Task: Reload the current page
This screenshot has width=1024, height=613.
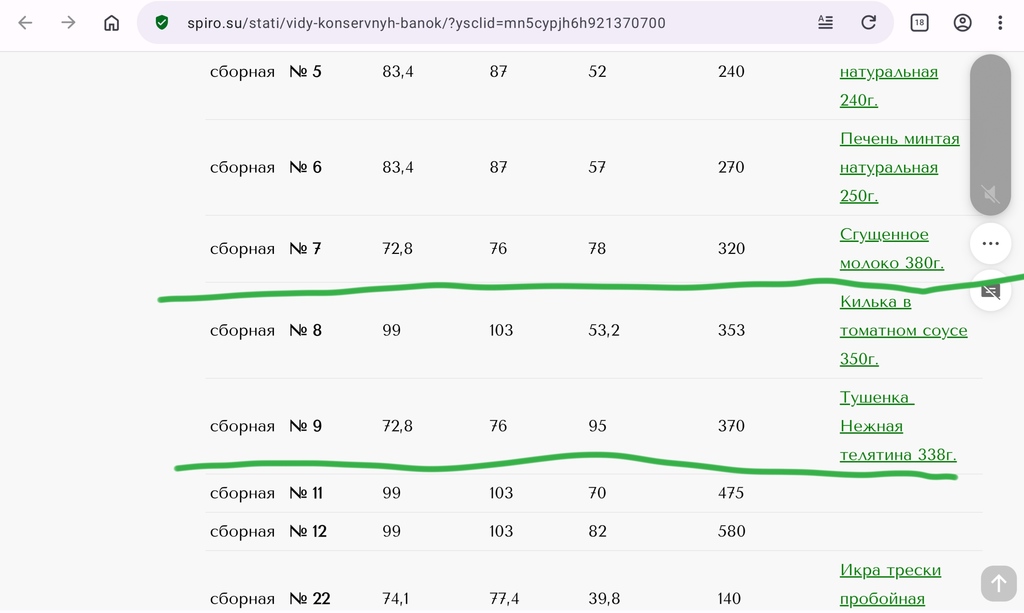Action: (868, 23)
